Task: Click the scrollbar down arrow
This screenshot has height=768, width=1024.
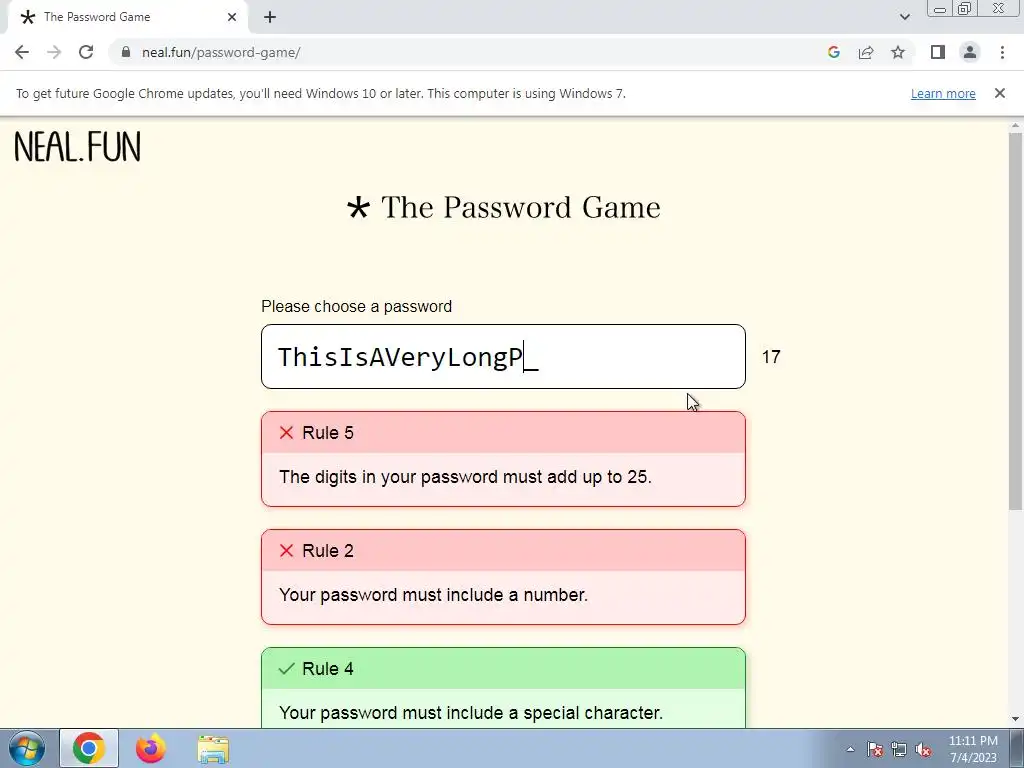Action: click(1016, 719)
